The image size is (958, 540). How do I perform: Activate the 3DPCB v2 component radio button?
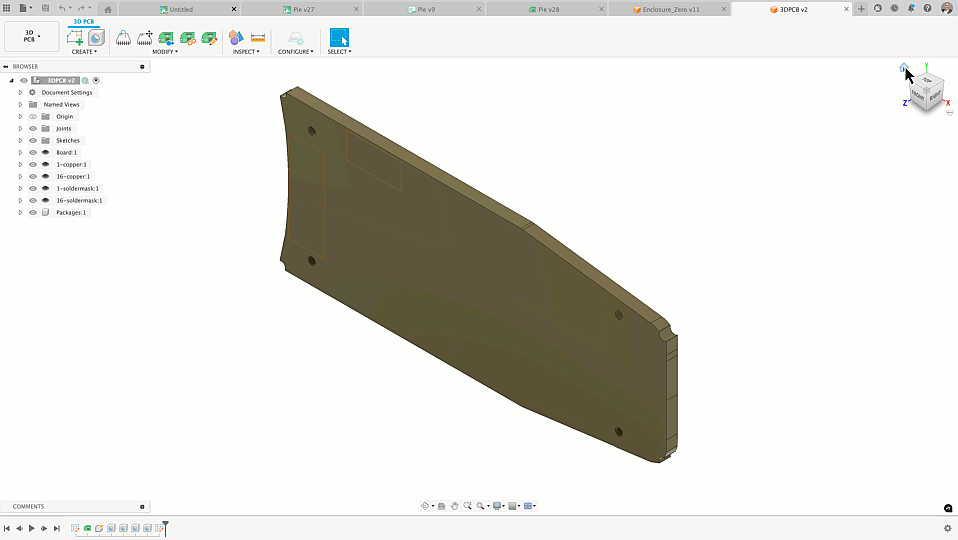pyautogui.click(x=96, y=81)
